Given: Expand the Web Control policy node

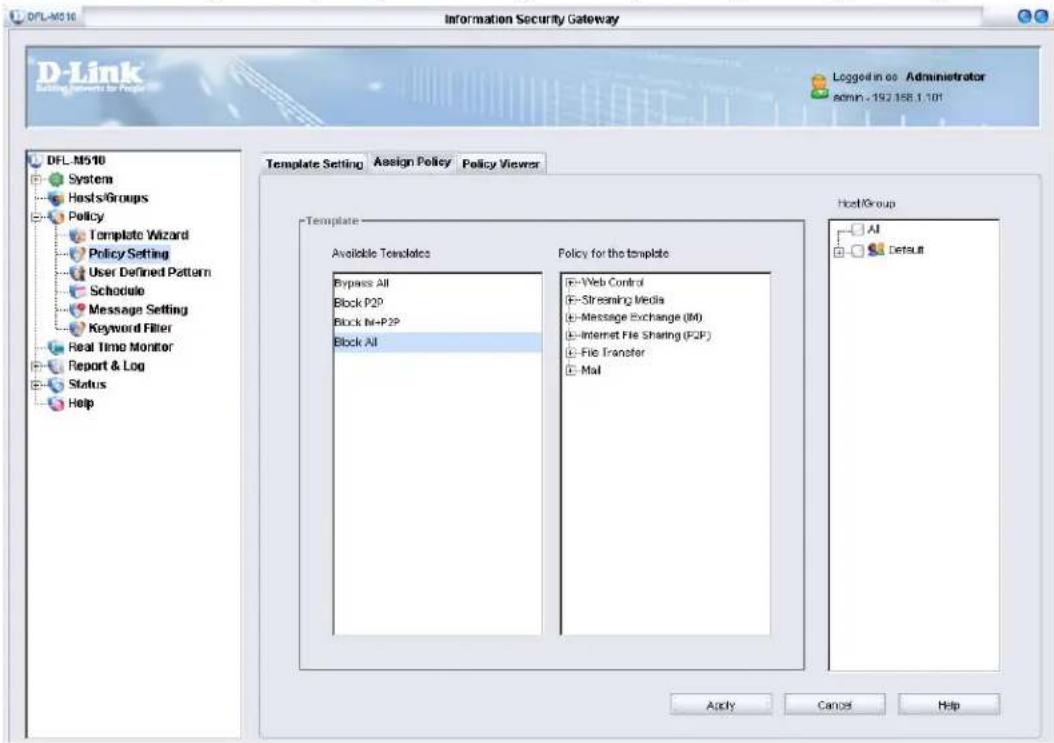Looking at the screenshot, I should coord(571,282).
